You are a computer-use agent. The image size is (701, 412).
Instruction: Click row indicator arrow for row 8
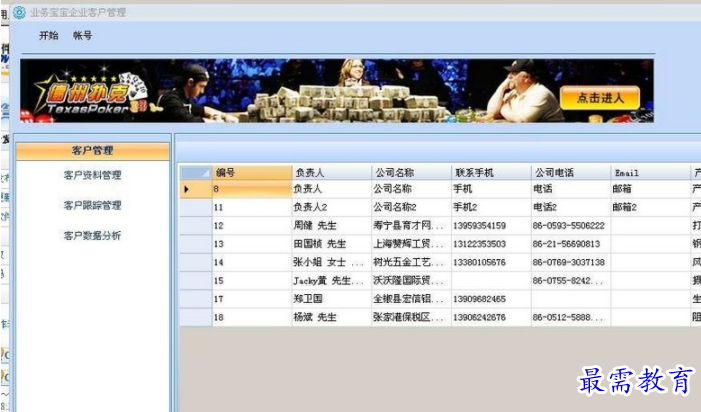click(196, 189)
